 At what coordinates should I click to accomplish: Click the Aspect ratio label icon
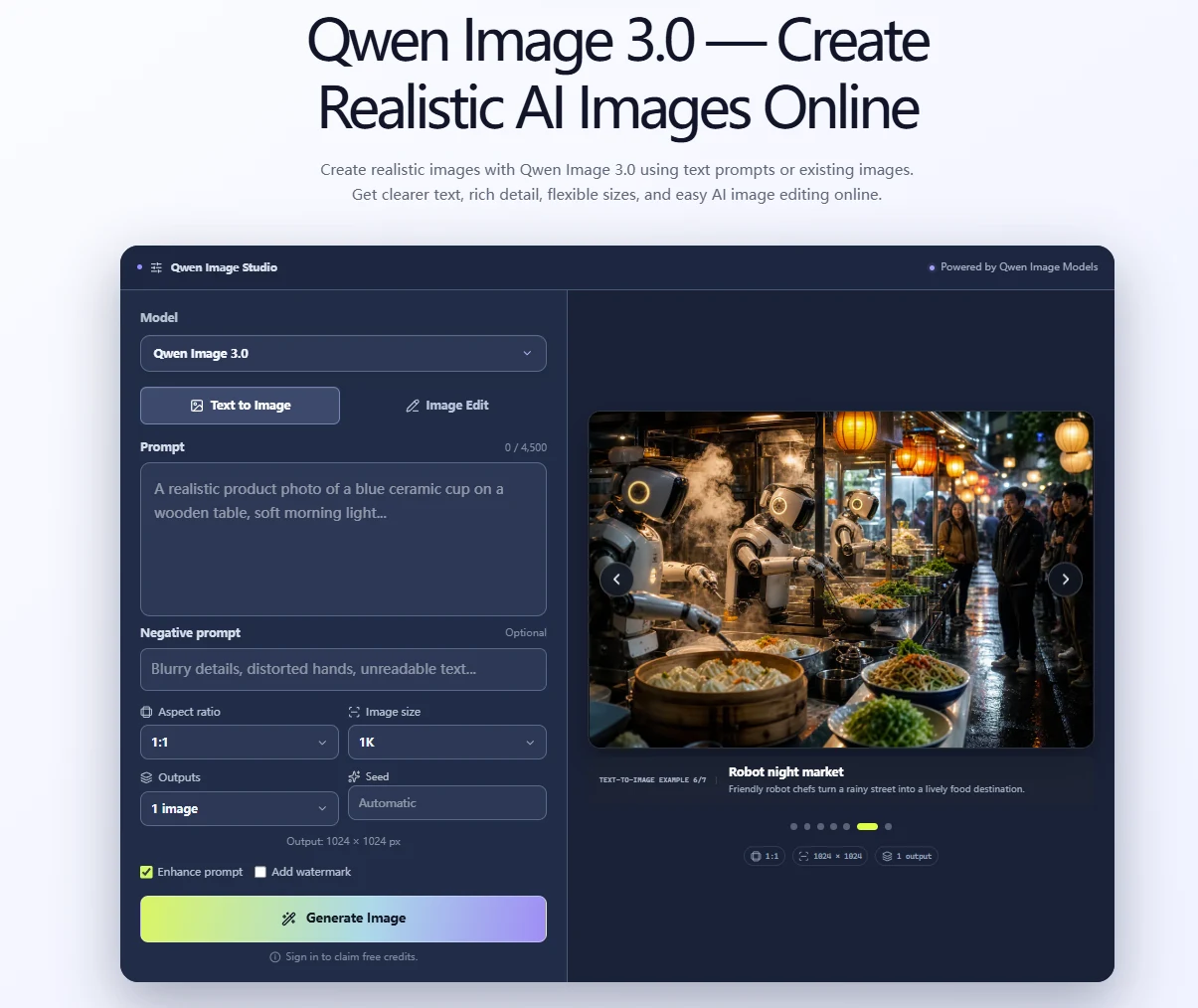(x=146, y=712)
